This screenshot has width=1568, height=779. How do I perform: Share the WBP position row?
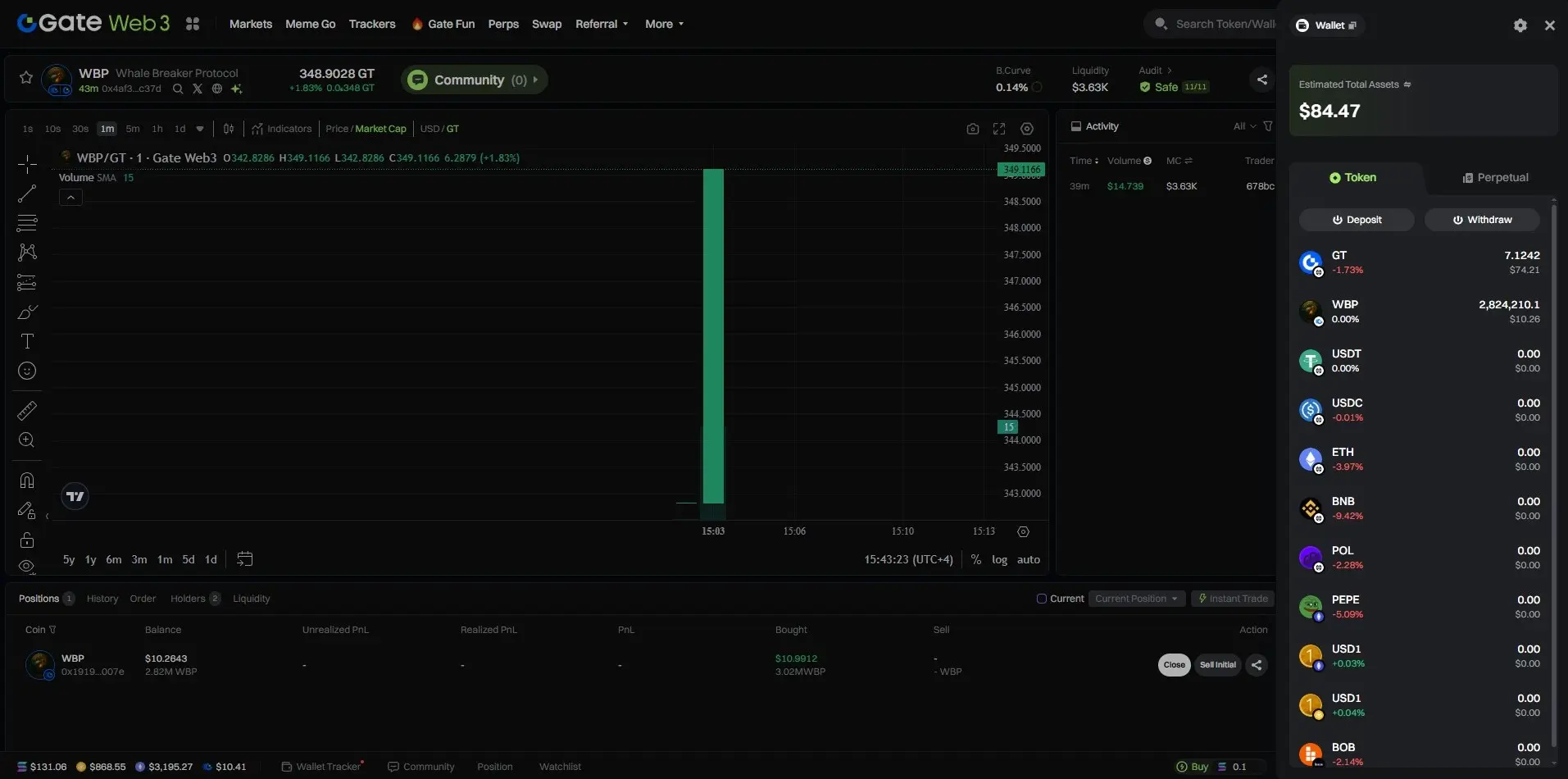pos(1257,665)
